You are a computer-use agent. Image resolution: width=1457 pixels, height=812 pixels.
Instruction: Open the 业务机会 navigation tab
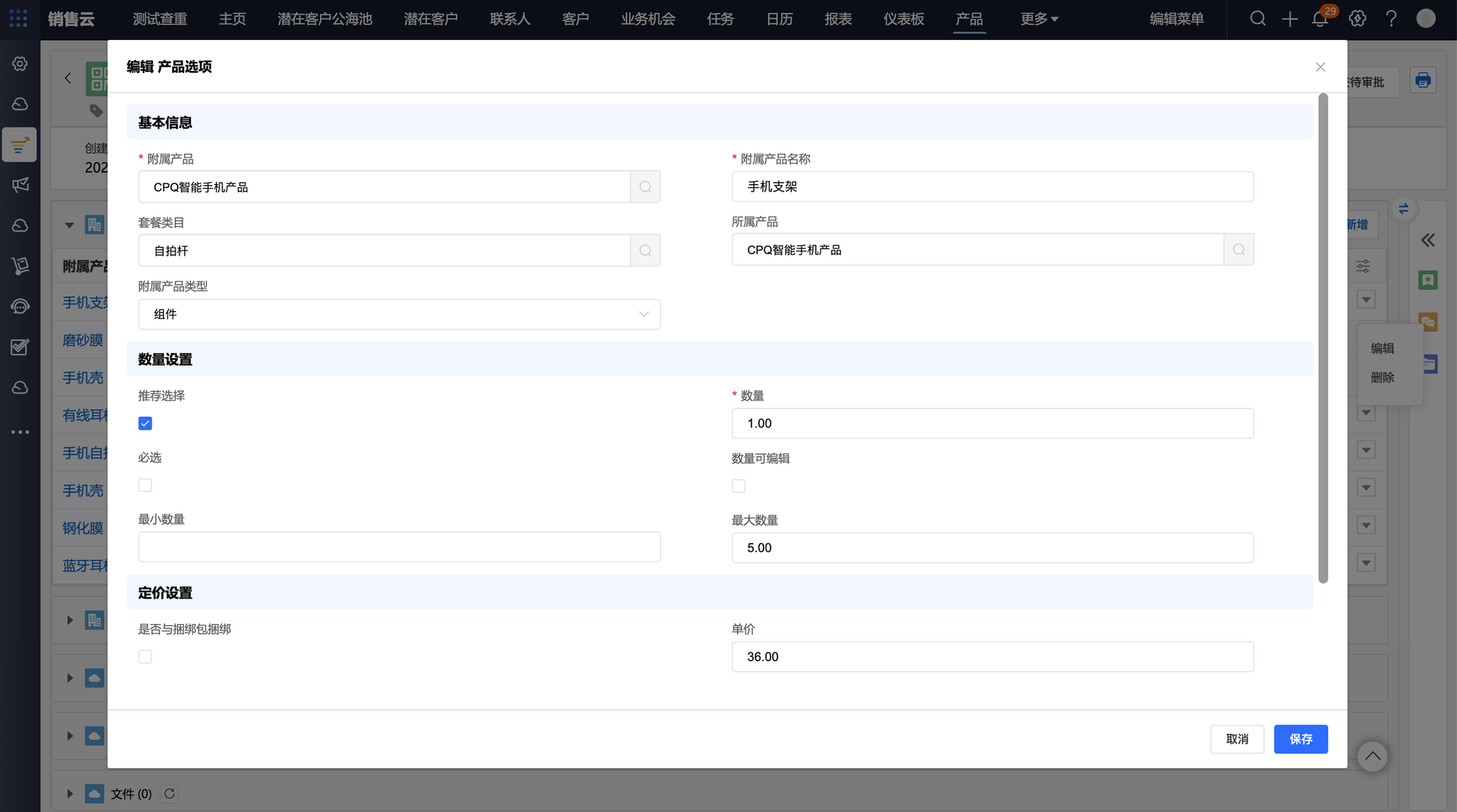click(648, 19)
